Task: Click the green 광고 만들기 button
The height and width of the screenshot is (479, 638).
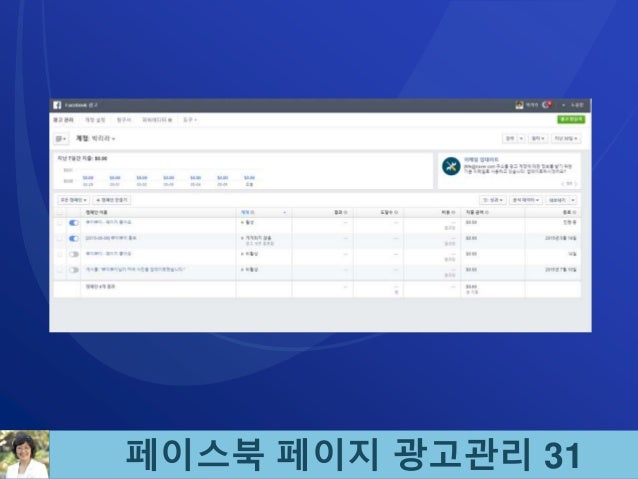Action: [x=571, y=119]
